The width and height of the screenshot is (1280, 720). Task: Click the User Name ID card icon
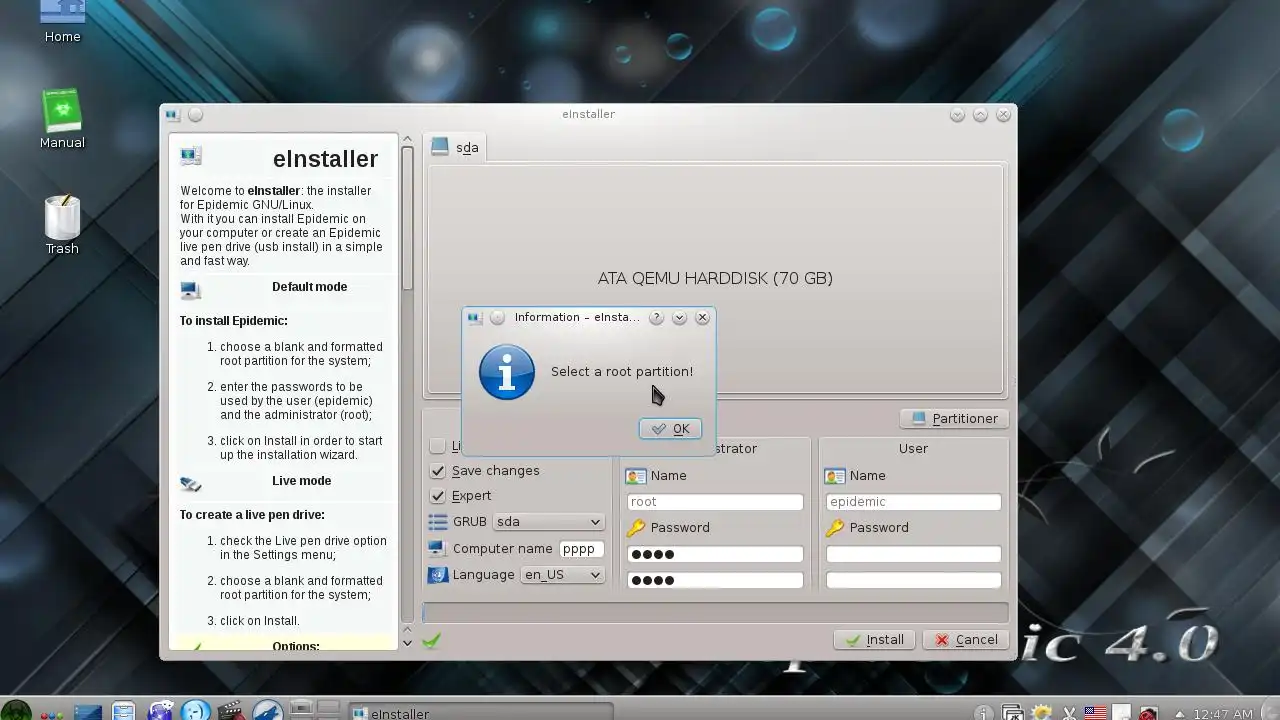click(835, 476)
